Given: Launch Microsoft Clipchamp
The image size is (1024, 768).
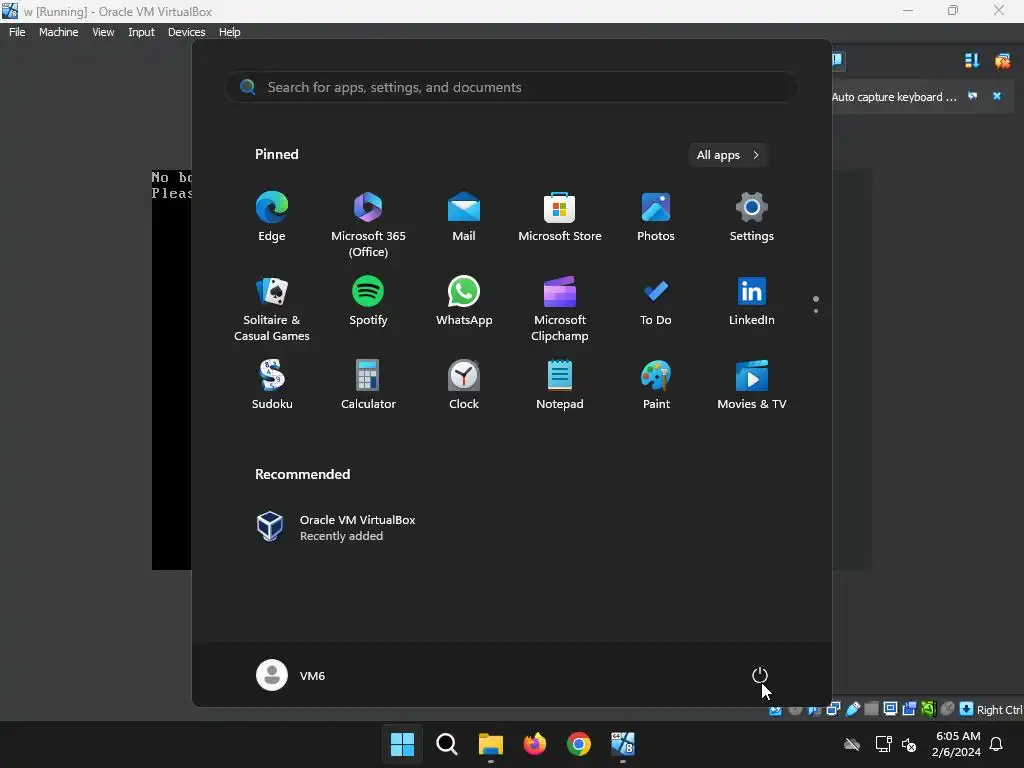Looking at the screenshot, I should pyautogui.click(x=560, y=308).
